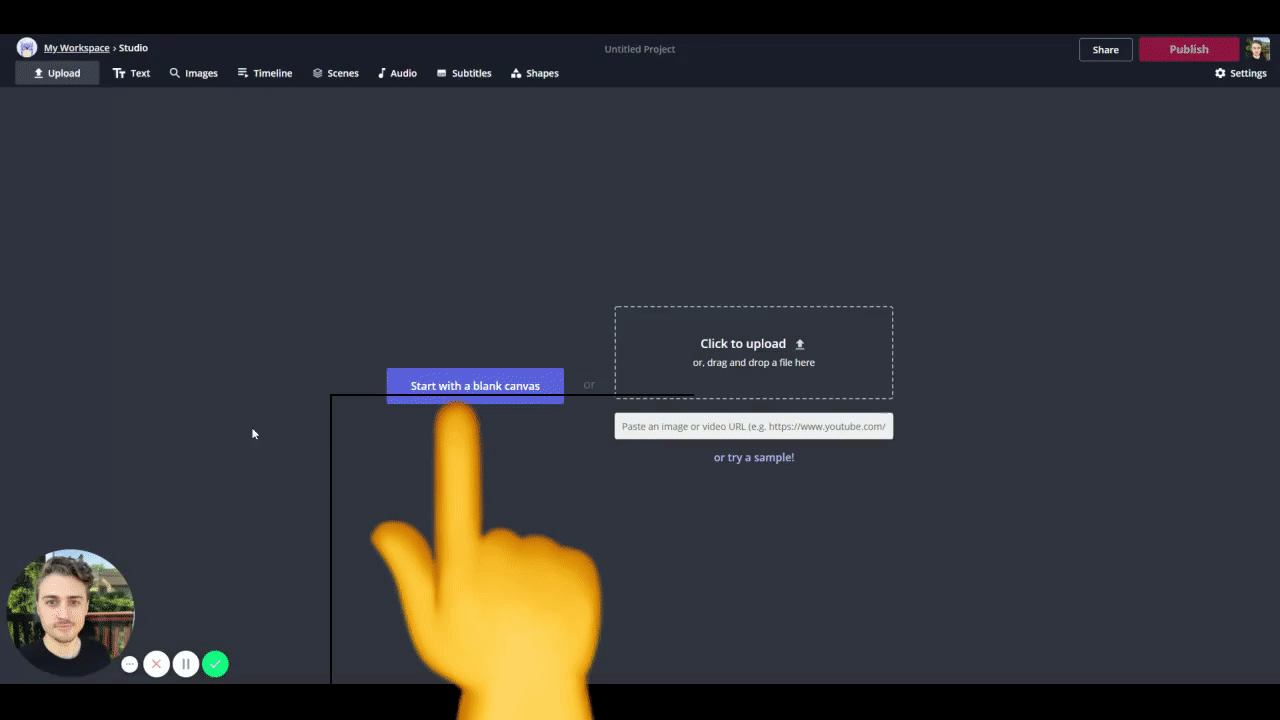Click the workspace avatar icon
The image size is (1280, 720).
(27, 48)
